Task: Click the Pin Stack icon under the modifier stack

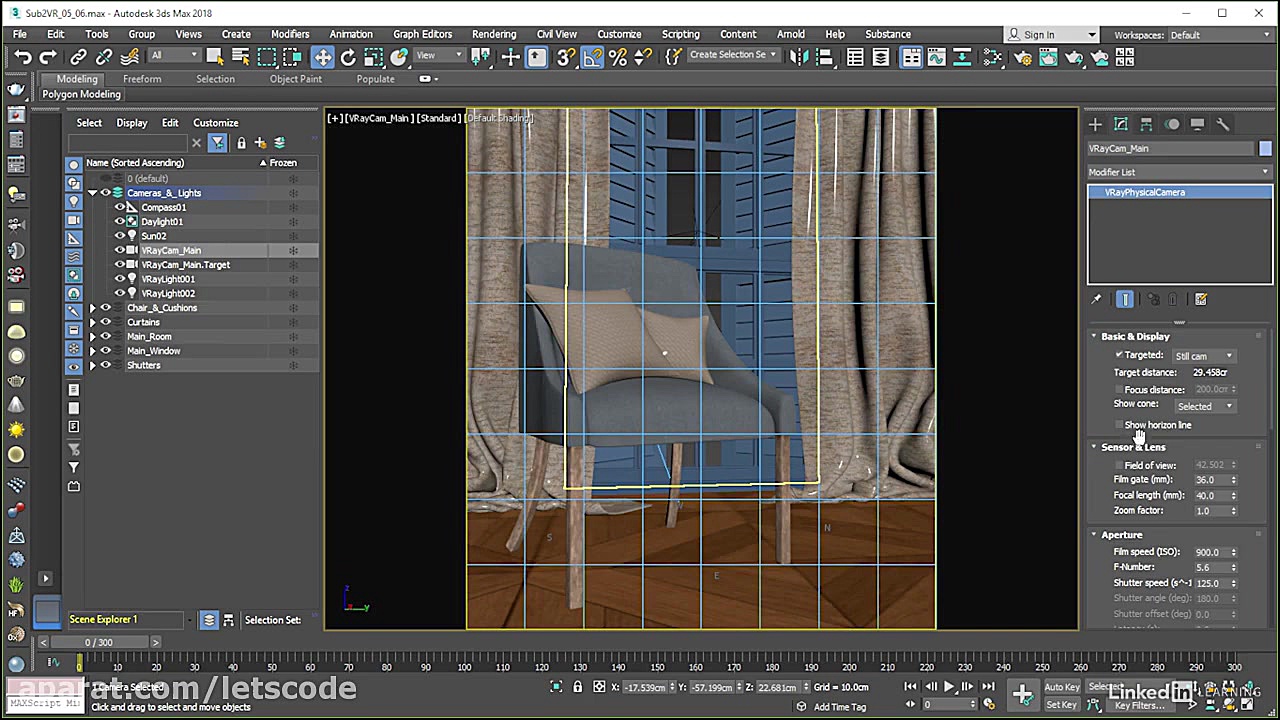Action: (1096, 299)
